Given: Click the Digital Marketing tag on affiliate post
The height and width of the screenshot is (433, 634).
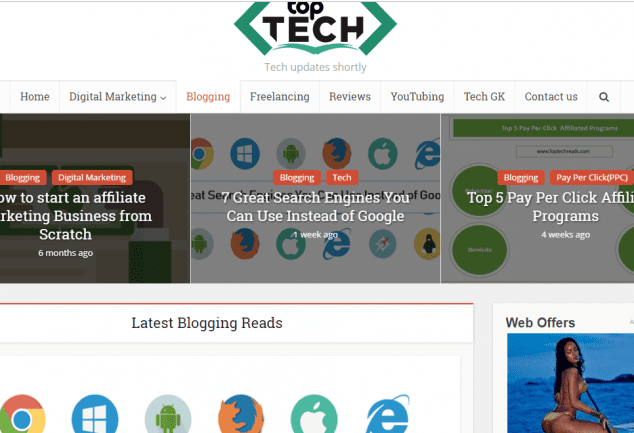Looking at the screenshot, I should (x=92, y=177).
